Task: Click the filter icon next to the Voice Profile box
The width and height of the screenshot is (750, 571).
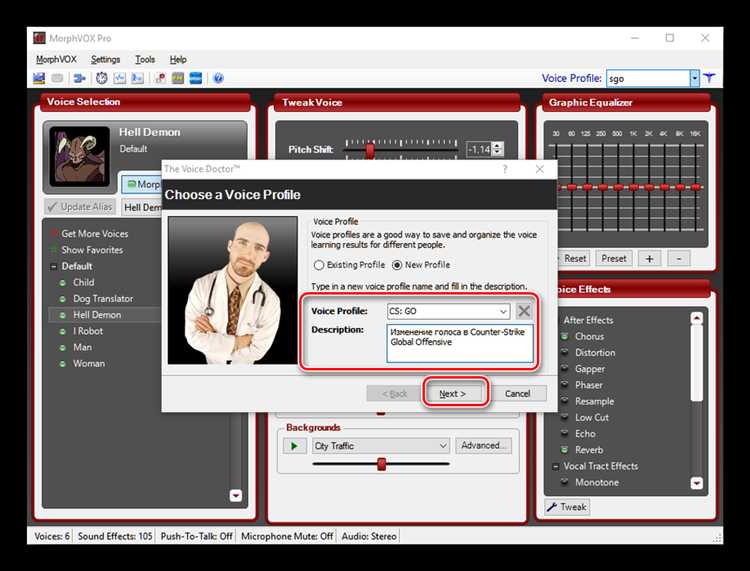Action: [x=709, y=77]
